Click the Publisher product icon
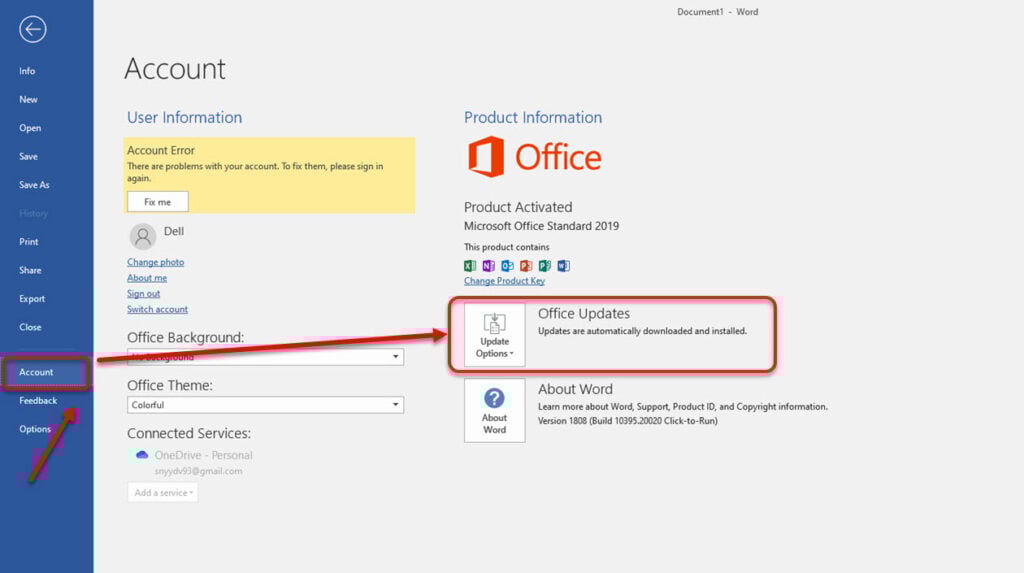Viewport: 1024px width, 573px height. pyautogui.click(x=545, y=265)
